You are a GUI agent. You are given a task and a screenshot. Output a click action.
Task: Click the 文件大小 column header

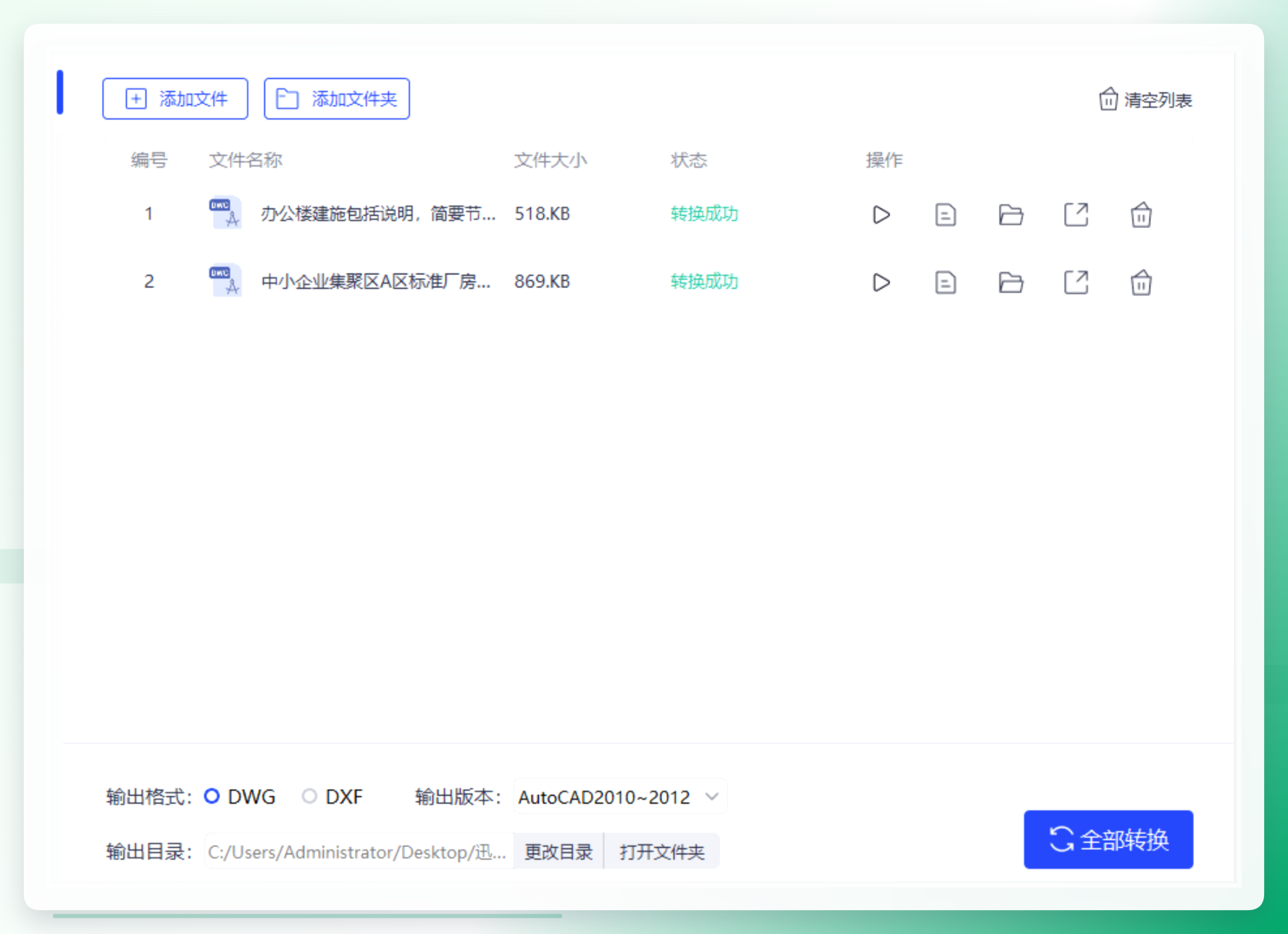tap(551, 160)
